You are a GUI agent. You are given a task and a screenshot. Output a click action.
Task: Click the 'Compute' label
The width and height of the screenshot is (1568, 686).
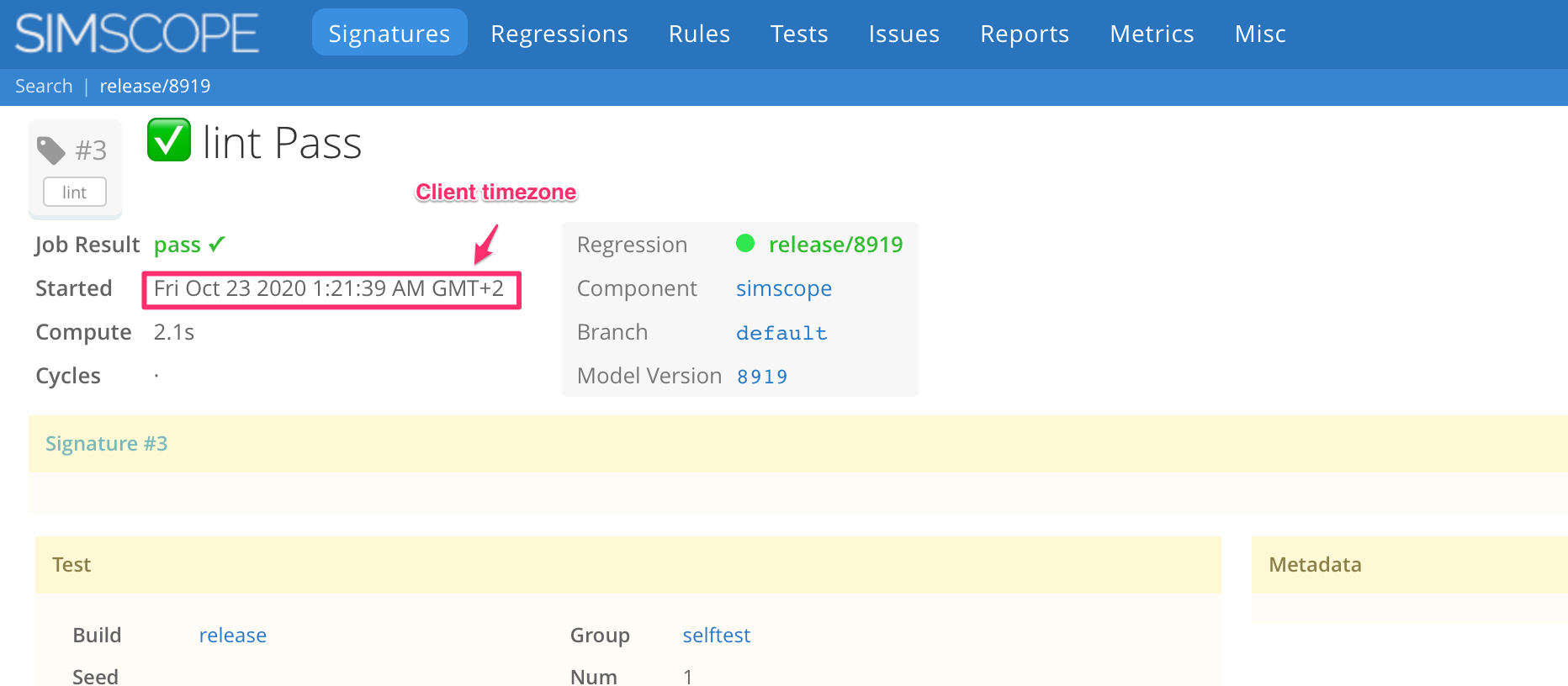[x=83, y=332]
